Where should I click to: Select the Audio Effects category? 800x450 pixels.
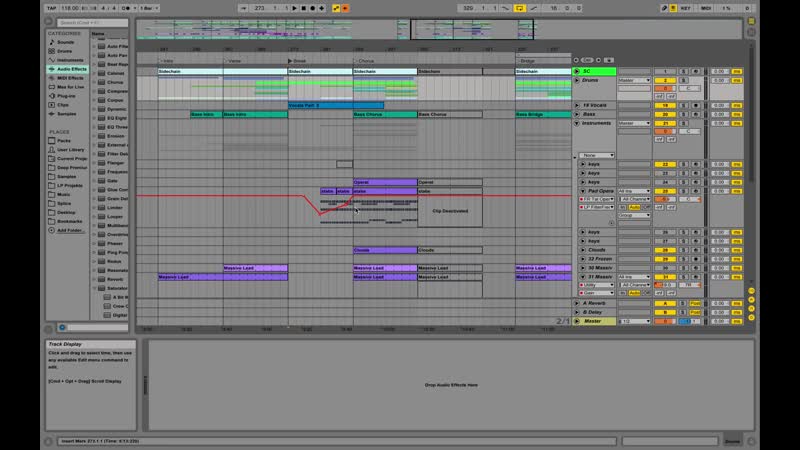pyautogui.click(x=68, y=69)
